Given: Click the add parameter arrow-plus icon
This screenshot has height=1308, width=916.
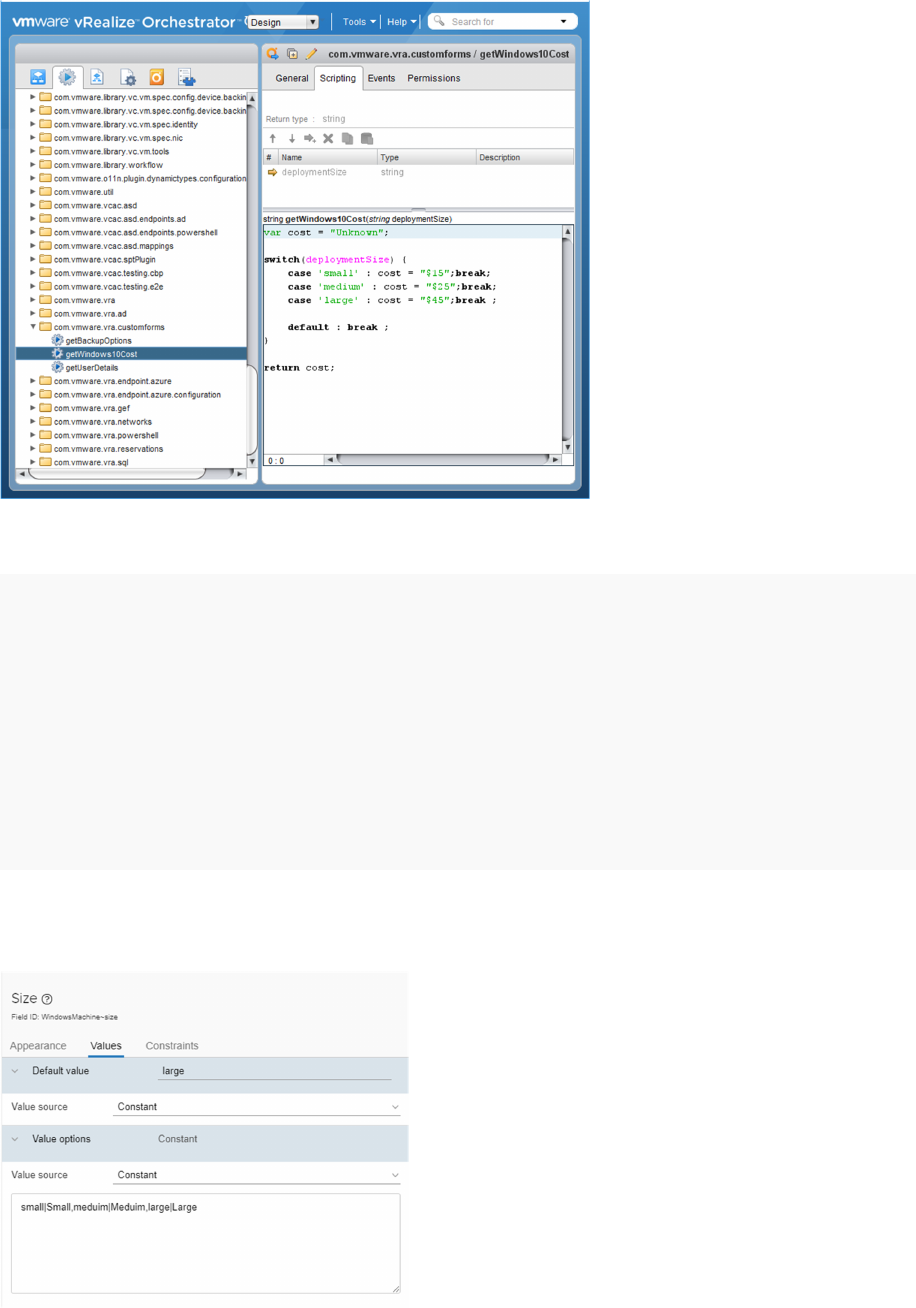Looking at the screenshot, I should click(x=310, y=138).
